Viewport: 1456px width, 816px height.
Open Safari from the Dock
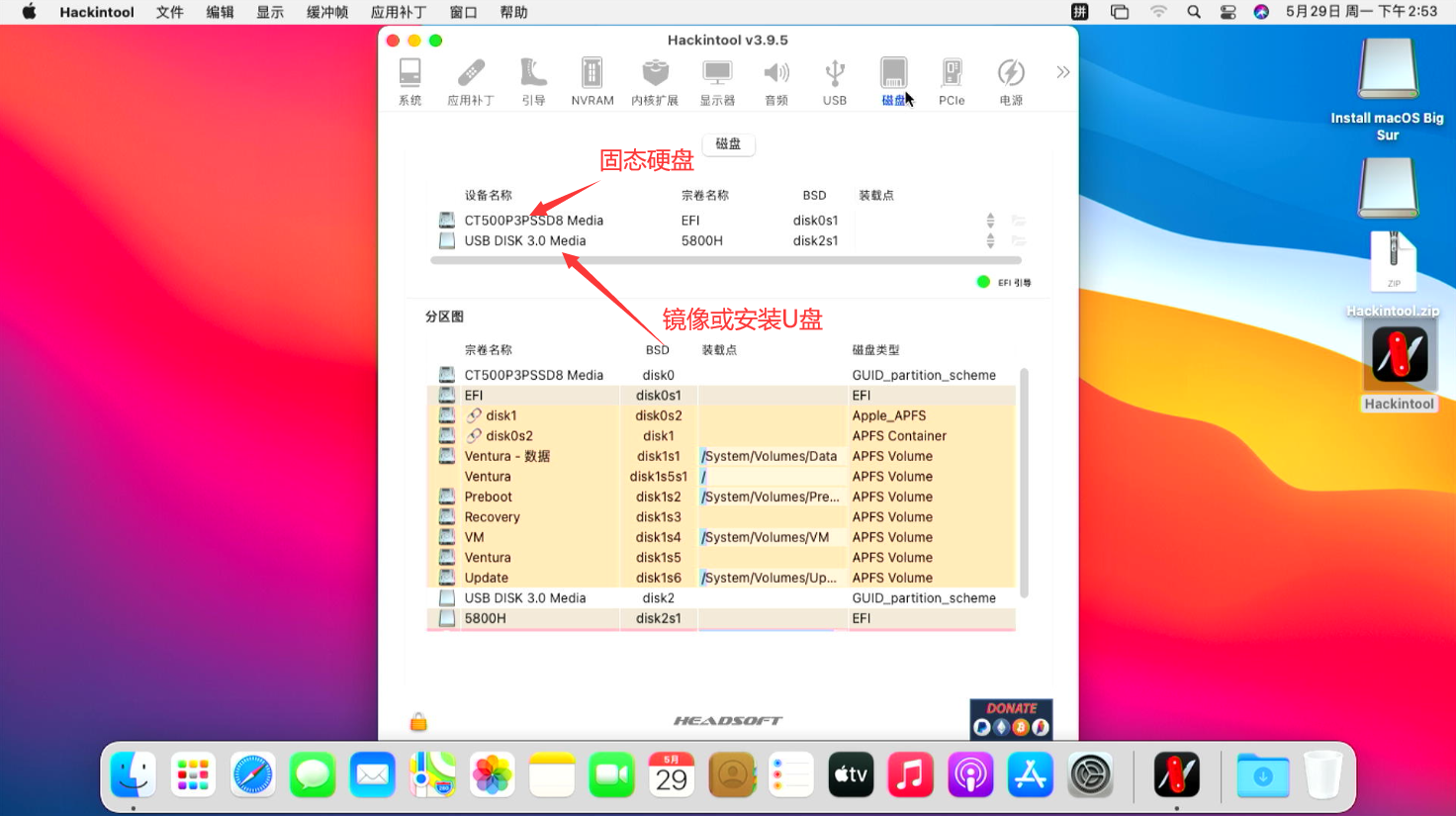point(252,774)
